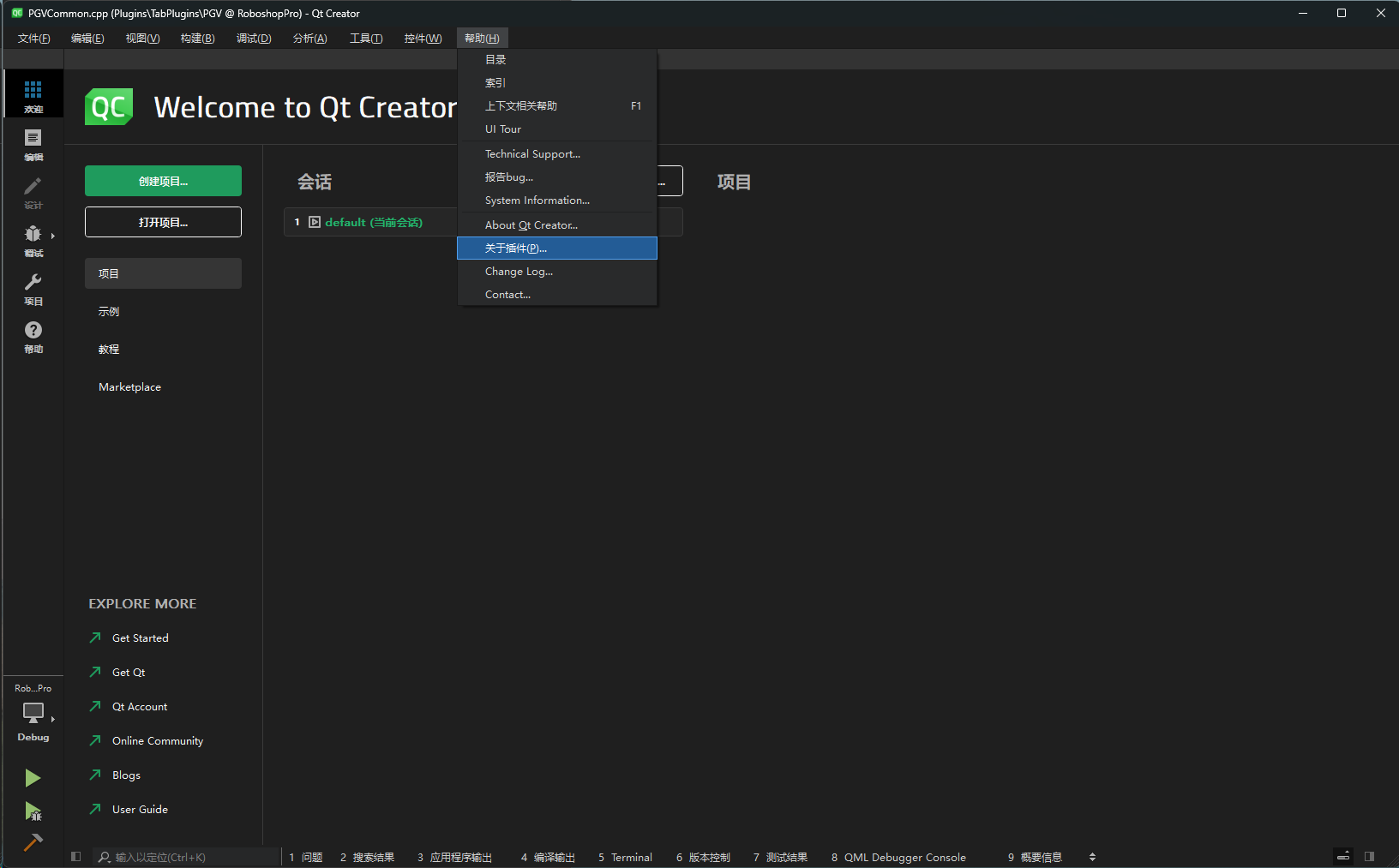Open Get Qt link
Screen dimensions: 1399x868
tap(117, 672)
